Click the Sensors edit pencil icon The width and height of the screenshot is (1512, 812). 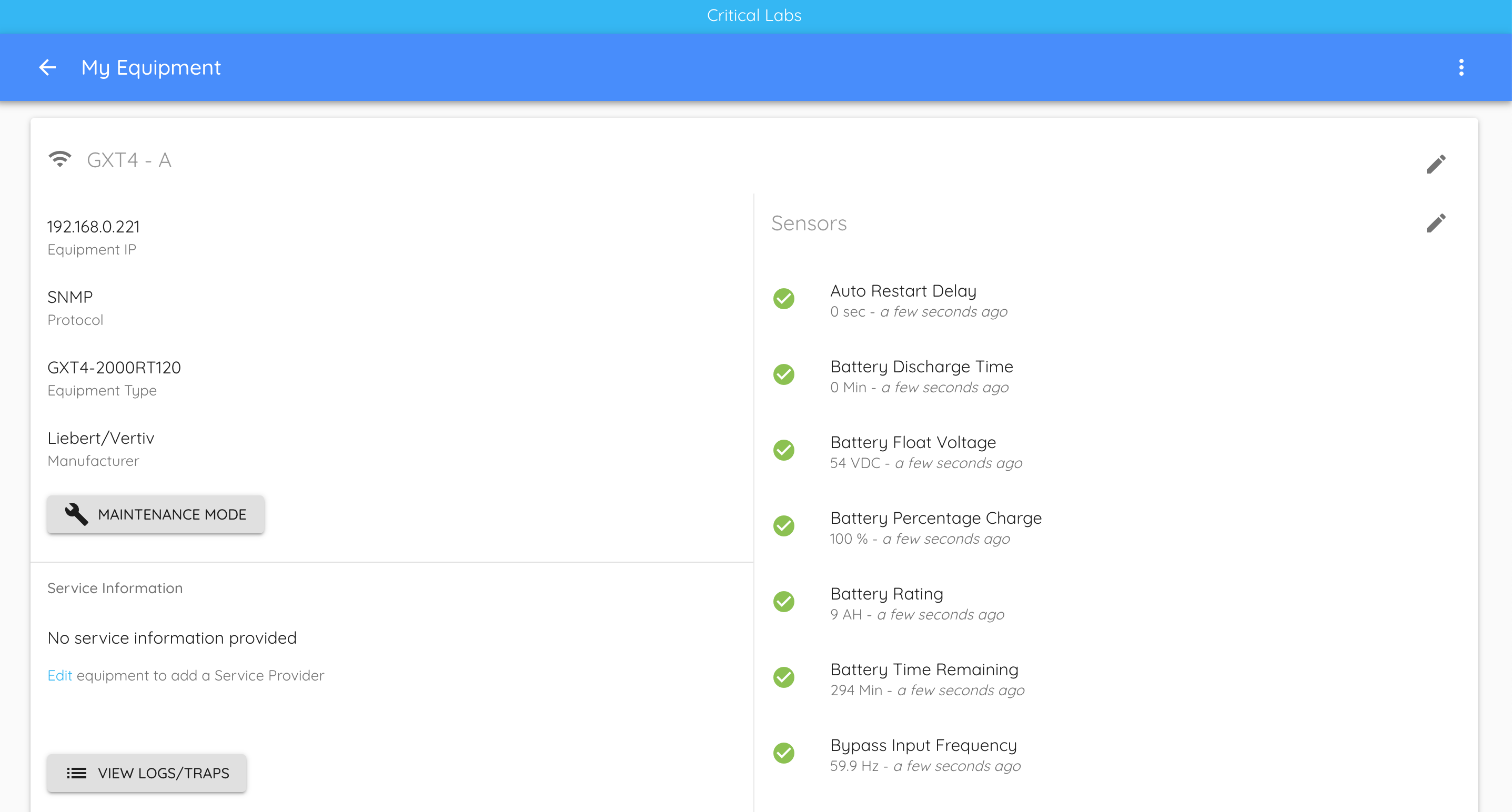coord(1436,223)
